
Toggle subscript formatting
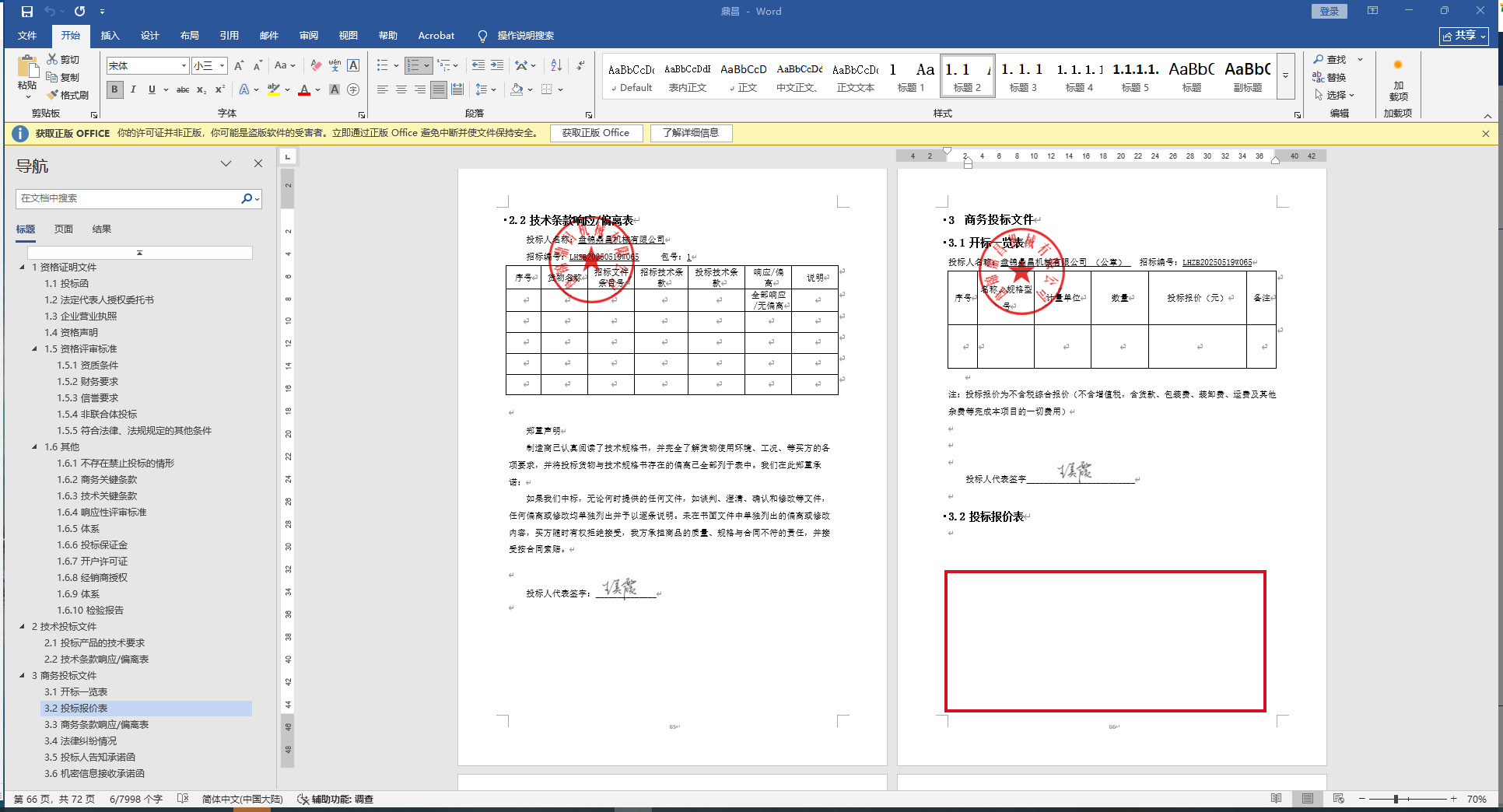(x=201, y=89)
